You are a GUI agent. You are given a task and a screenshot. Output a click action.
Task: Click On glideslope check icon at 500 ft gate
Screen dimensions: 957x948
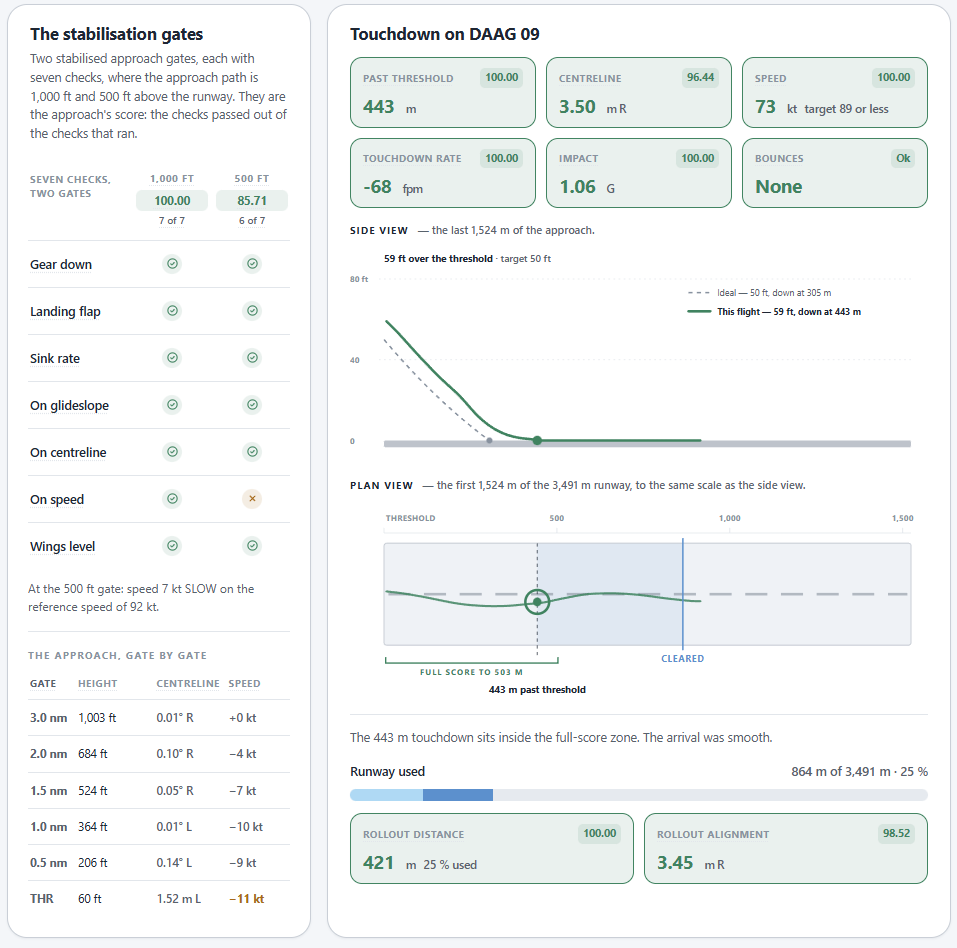pos(252,405)
